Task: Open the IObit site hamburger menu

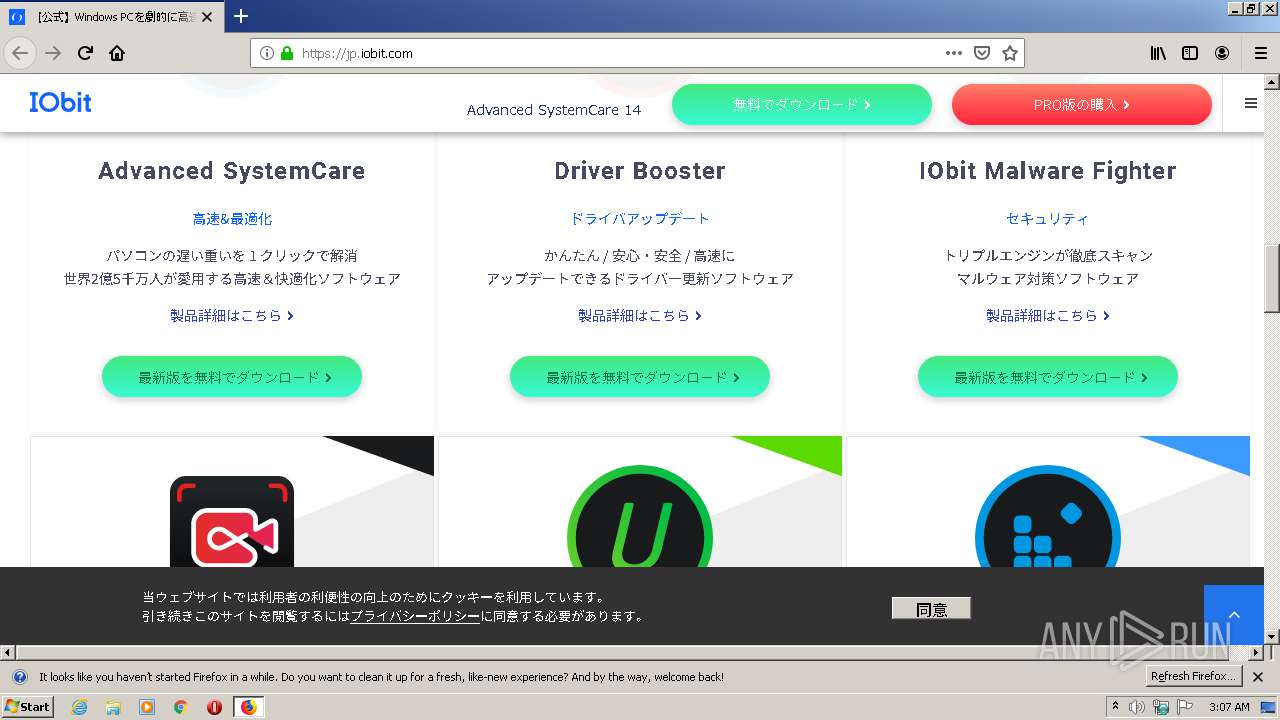Action: coord(1250,103)
